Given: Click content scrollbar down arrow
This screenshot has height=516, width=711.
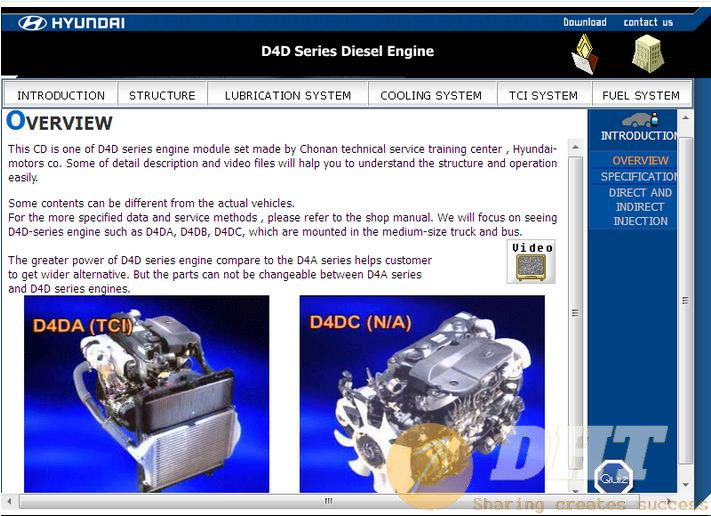Looking at the screenshot, I should click(x=575, y=490).
